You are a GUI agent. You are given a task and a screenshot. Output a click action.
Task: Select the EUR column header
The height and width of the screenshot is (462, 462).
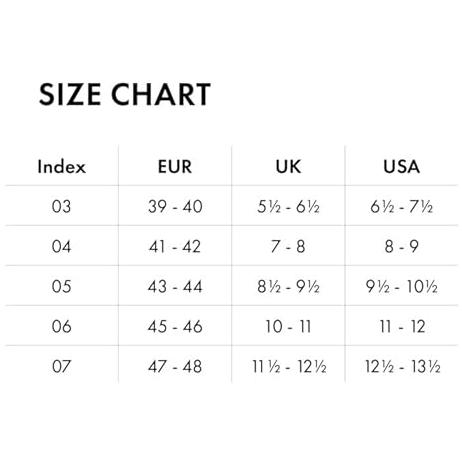[175, 166]
